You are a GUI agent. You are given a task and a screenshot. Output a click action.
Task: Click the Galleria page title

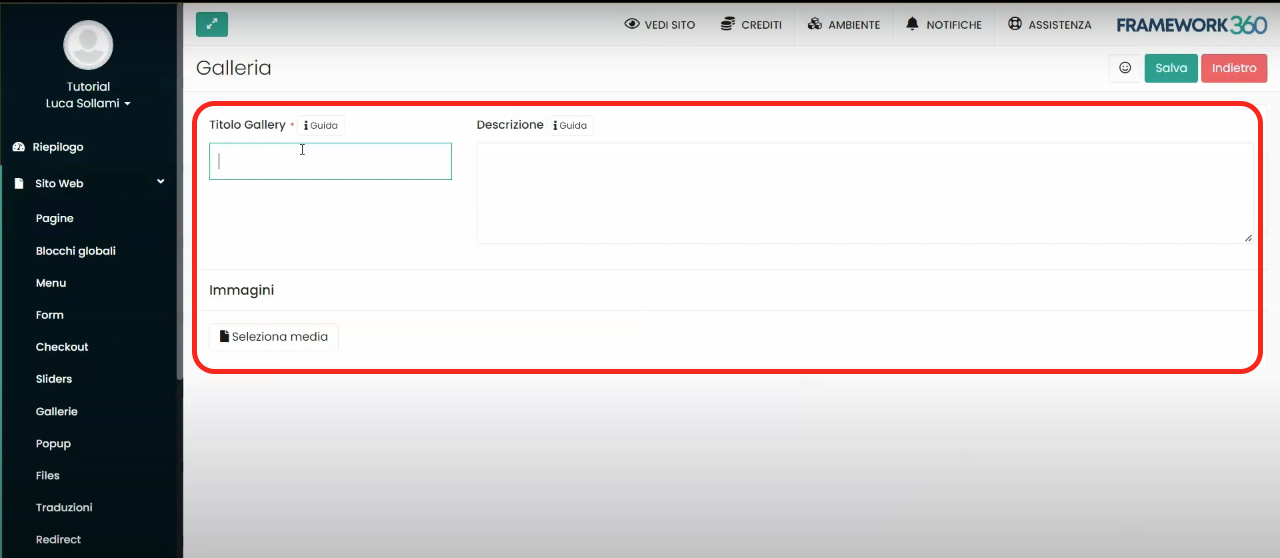(234, 68)
